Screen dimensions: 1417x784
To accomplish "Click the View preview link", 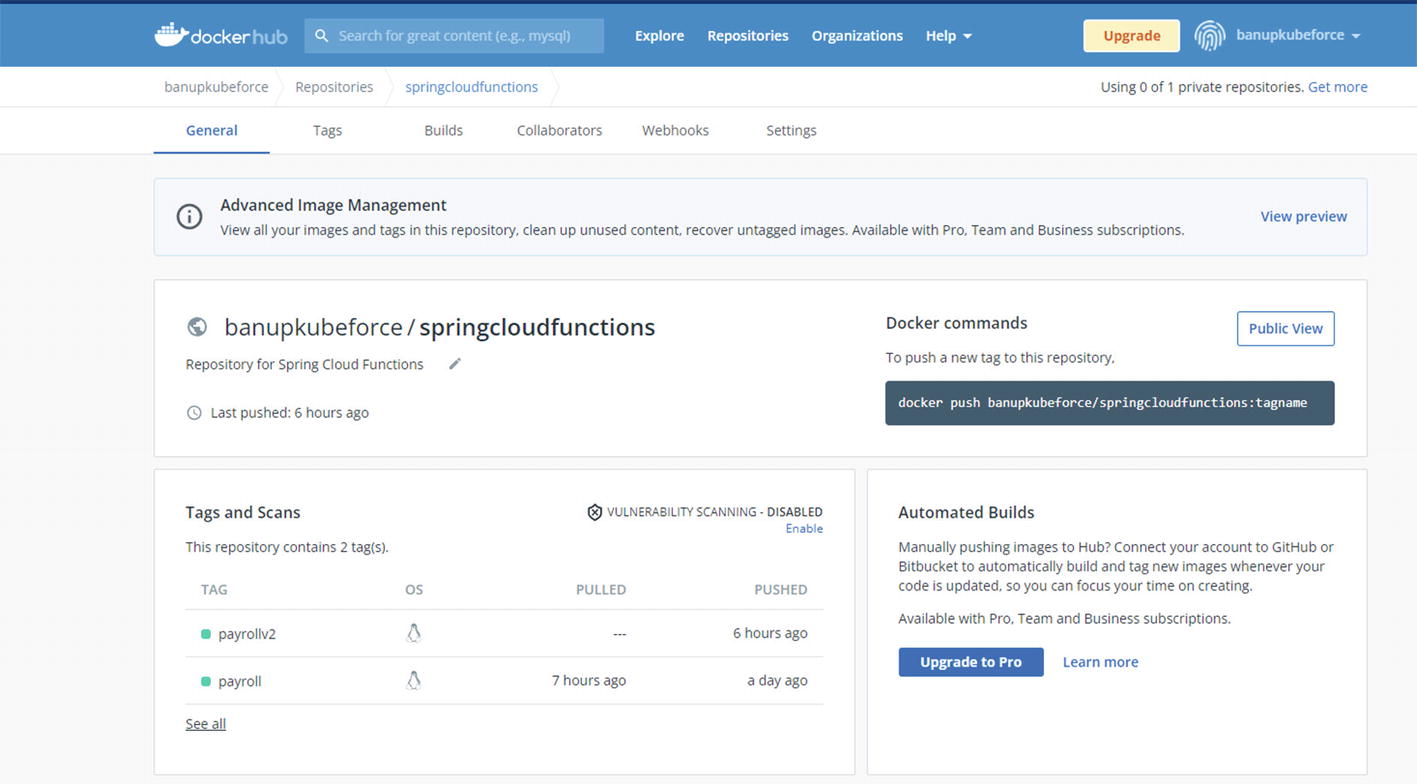I will [x=1303, y=216].
